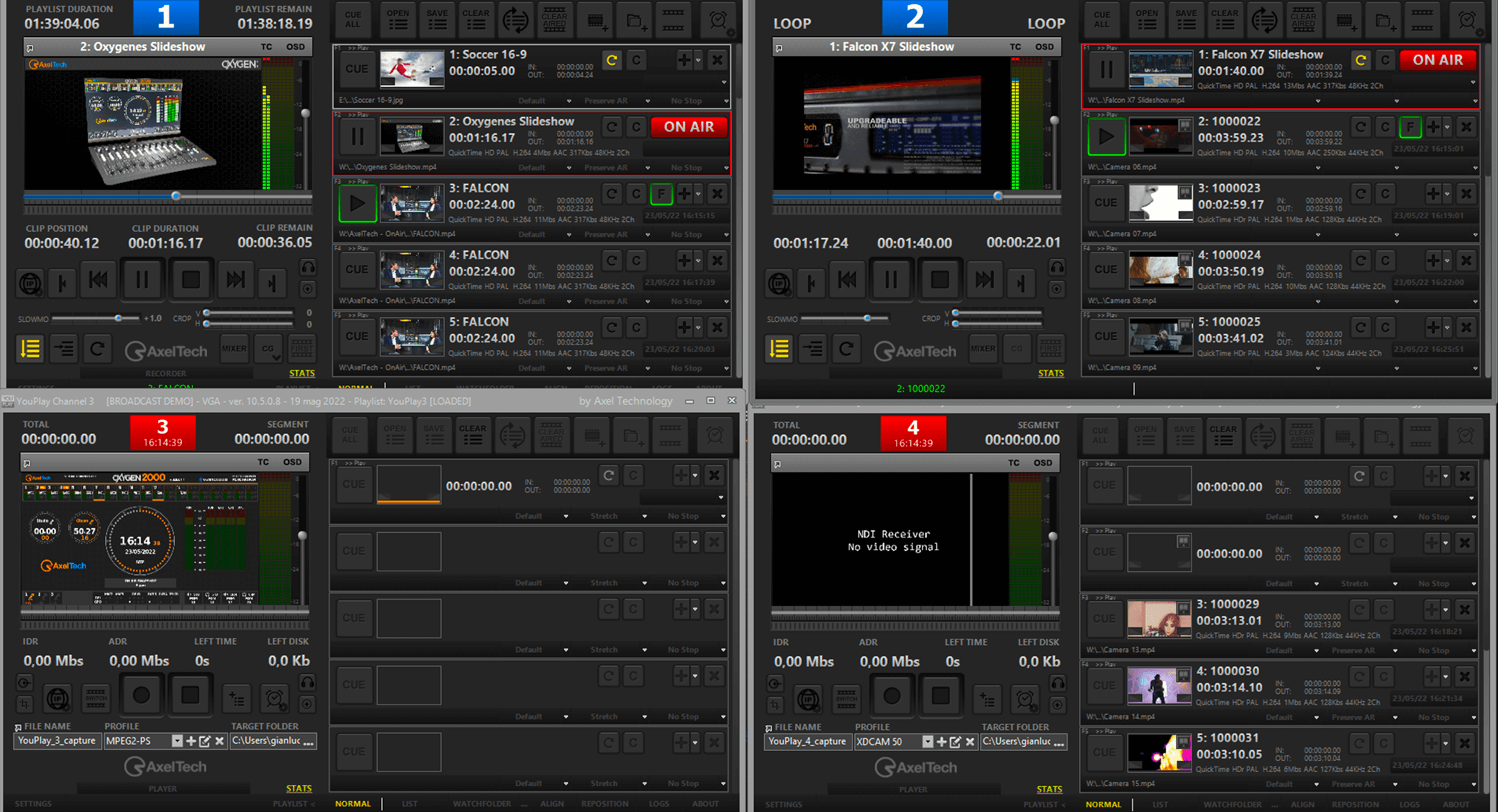Toggle the yellow loop on Soccer 16-9 clip
Screen dimensions: 1498x812
(x=612, y=60)
